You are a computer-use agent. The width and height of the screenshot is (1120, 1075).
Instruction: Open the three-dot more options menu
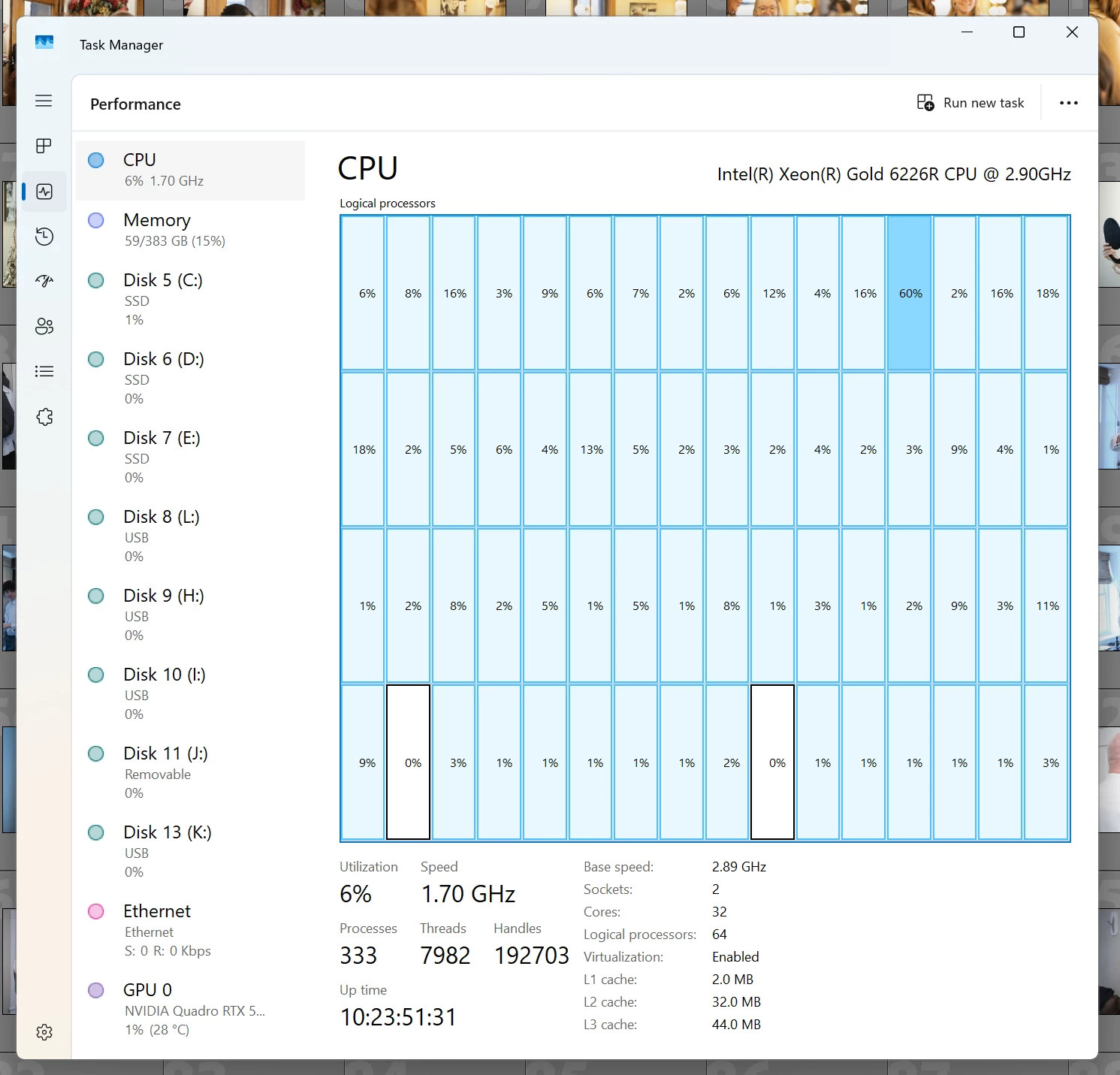coord(1068,103)
